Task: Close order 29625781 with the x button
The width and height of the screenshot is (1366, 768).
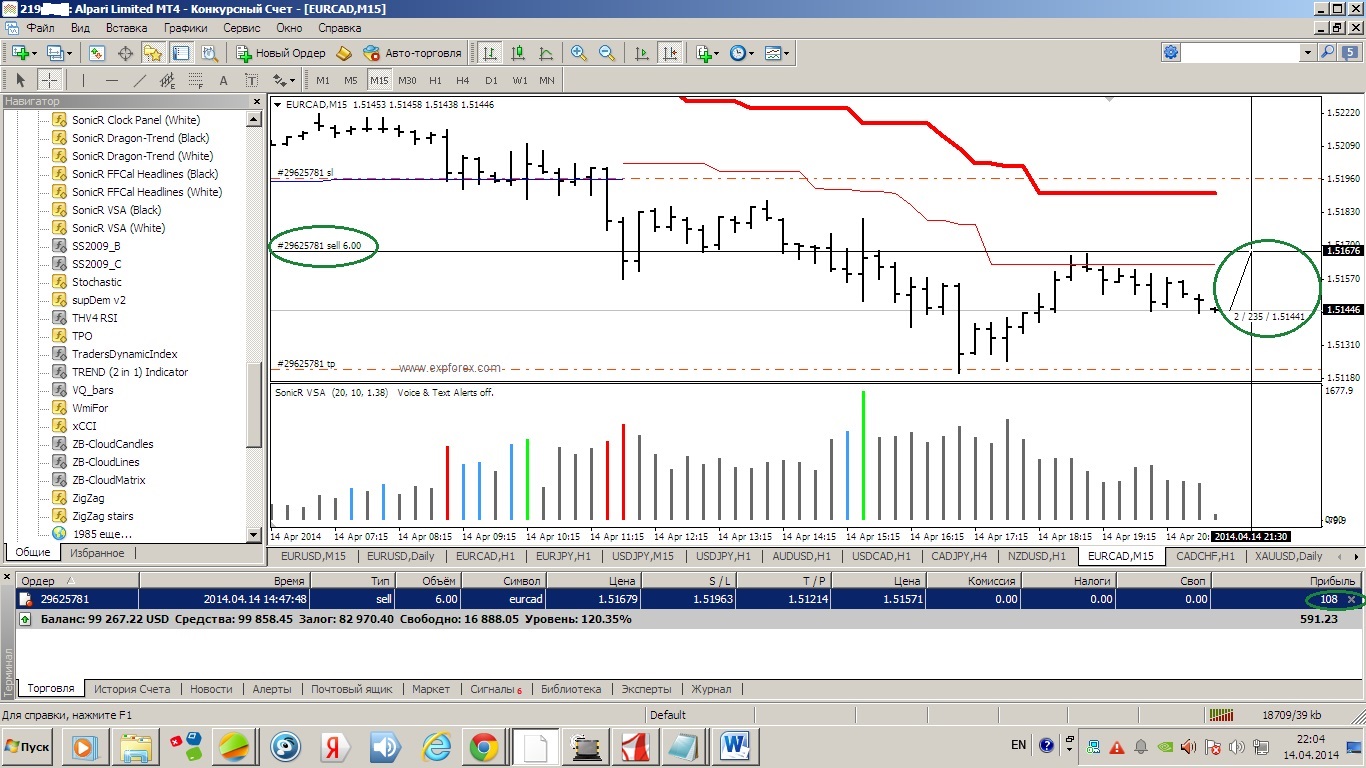Action: [1352, 599]
